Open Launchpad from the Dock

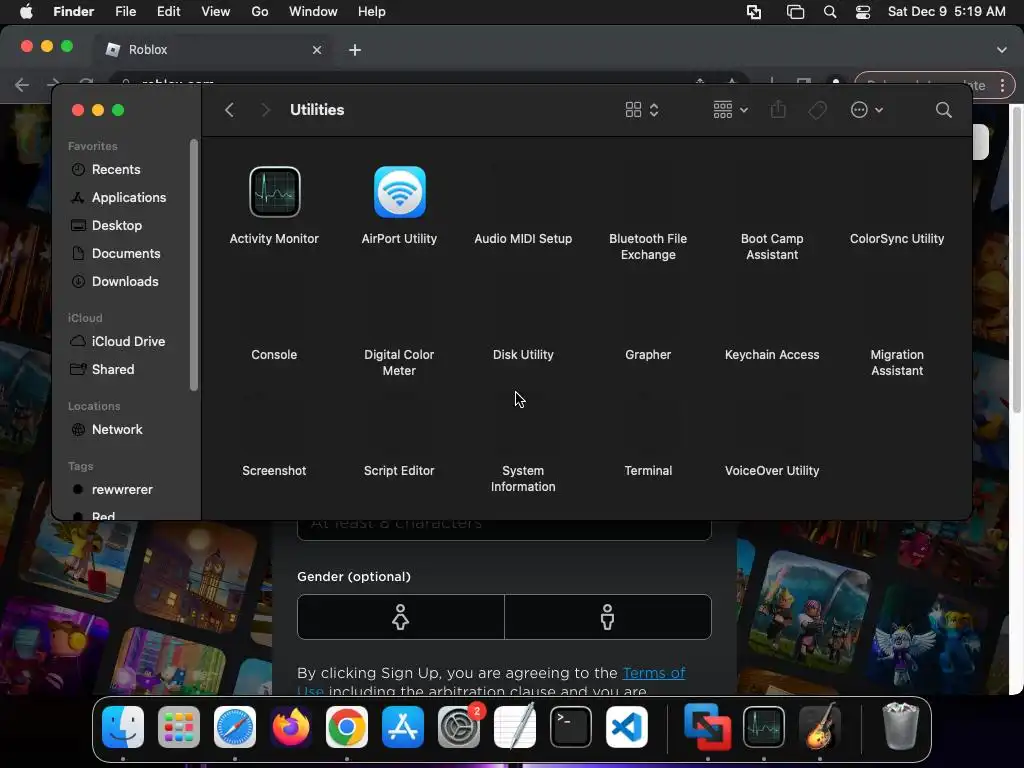179,727
